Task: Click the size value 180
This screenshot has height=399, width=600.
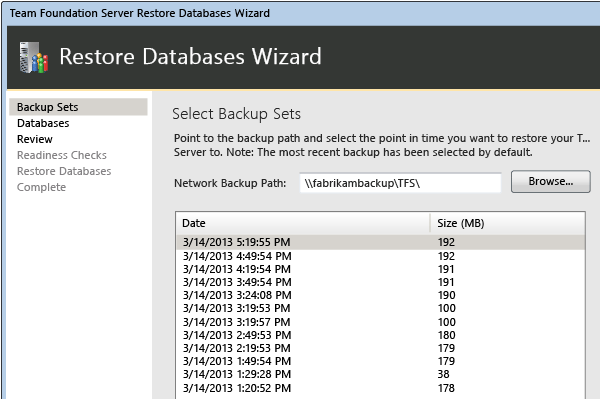Action: click(447, 335)
